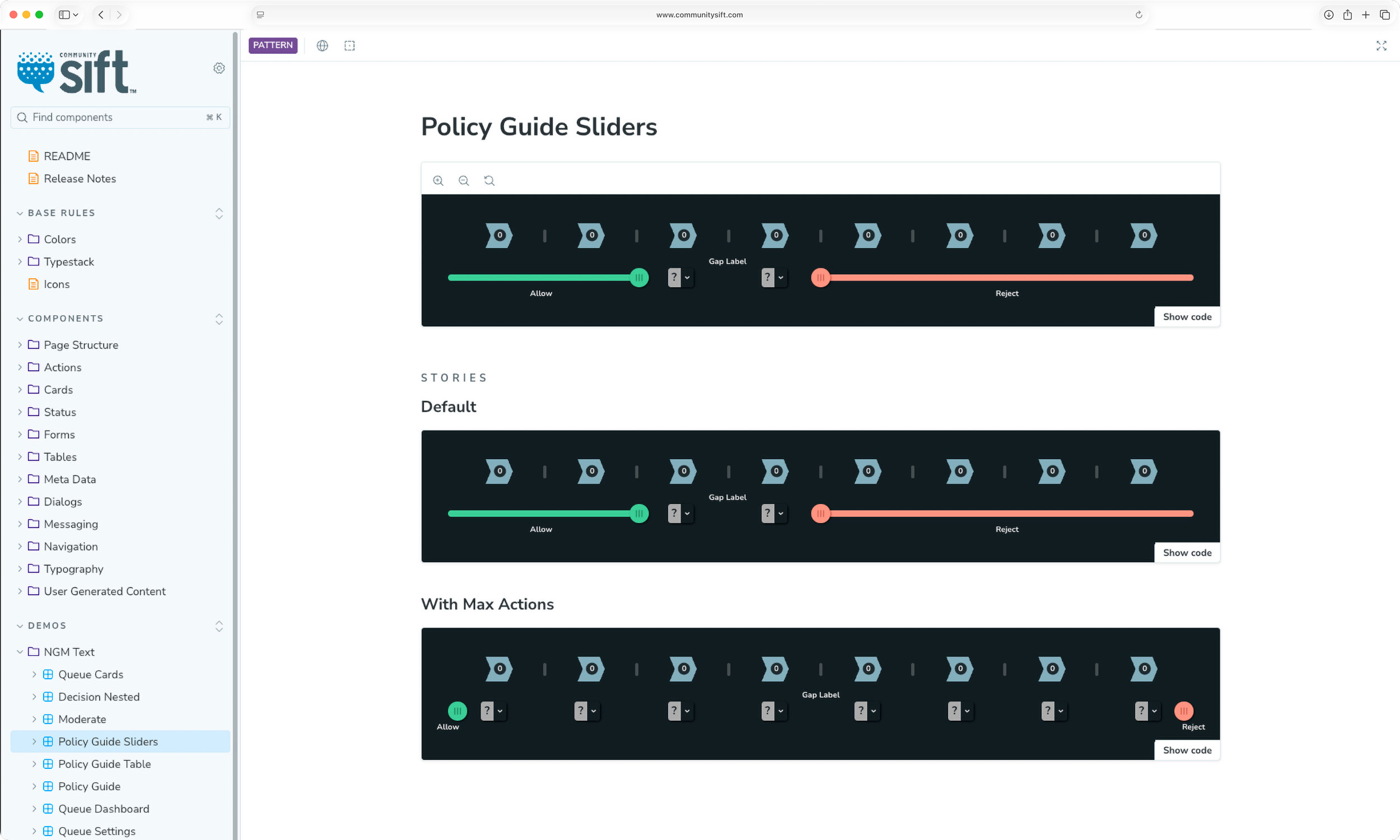Expand the Cards folder
This screenshot has height=840, width=1400.
[x=58, y=389]
